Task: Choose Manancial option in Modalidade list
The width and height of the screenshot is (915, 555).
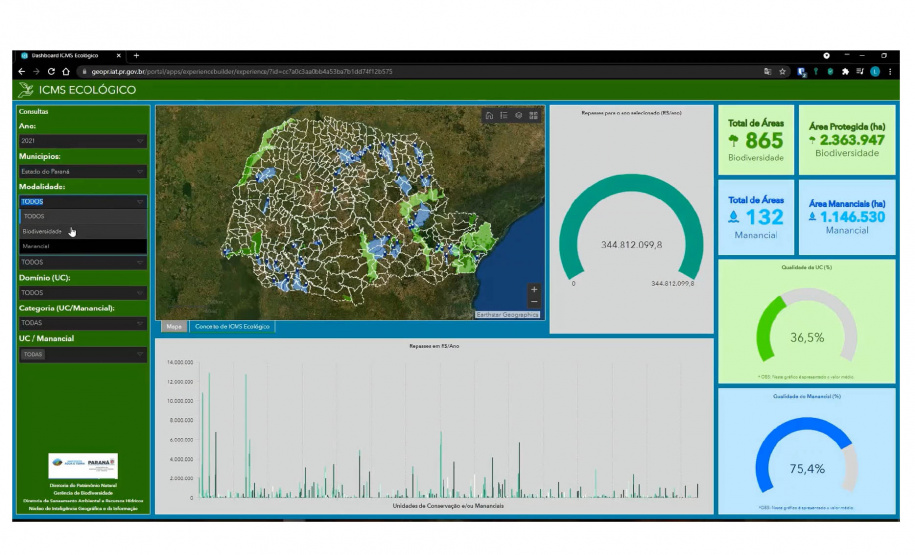Action: [36, 246]
